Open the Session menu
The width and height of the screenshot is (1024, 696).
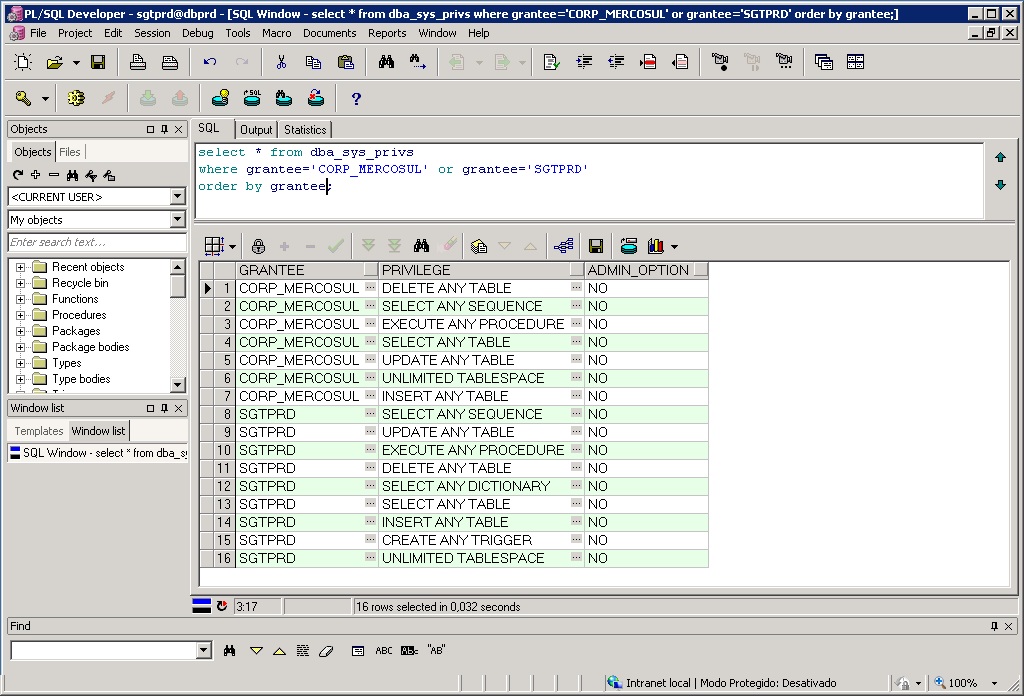tap(152, 33)
